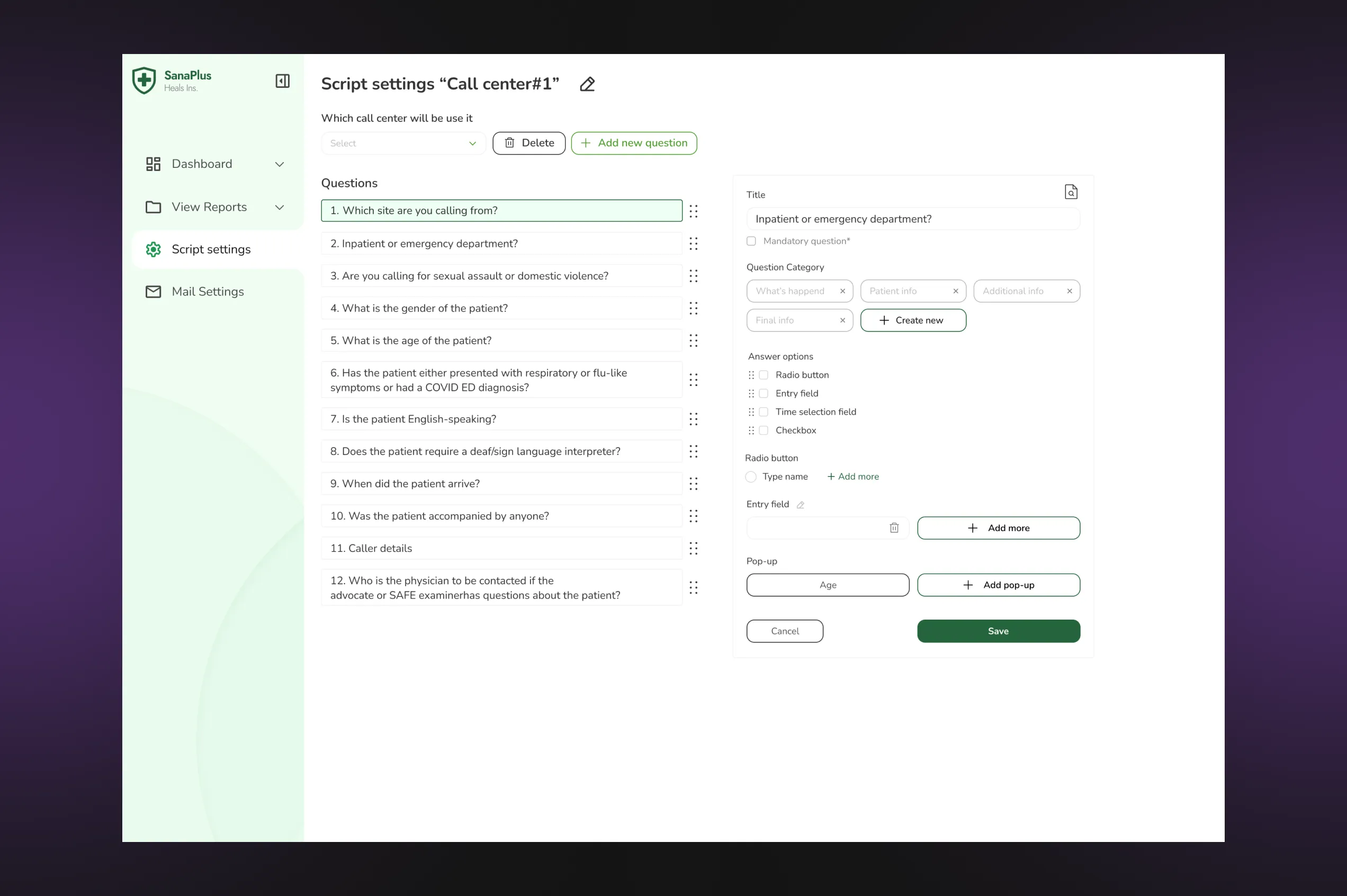Tick the Entry field answer option
The image size is (1347, 896).
pos(763,393)
